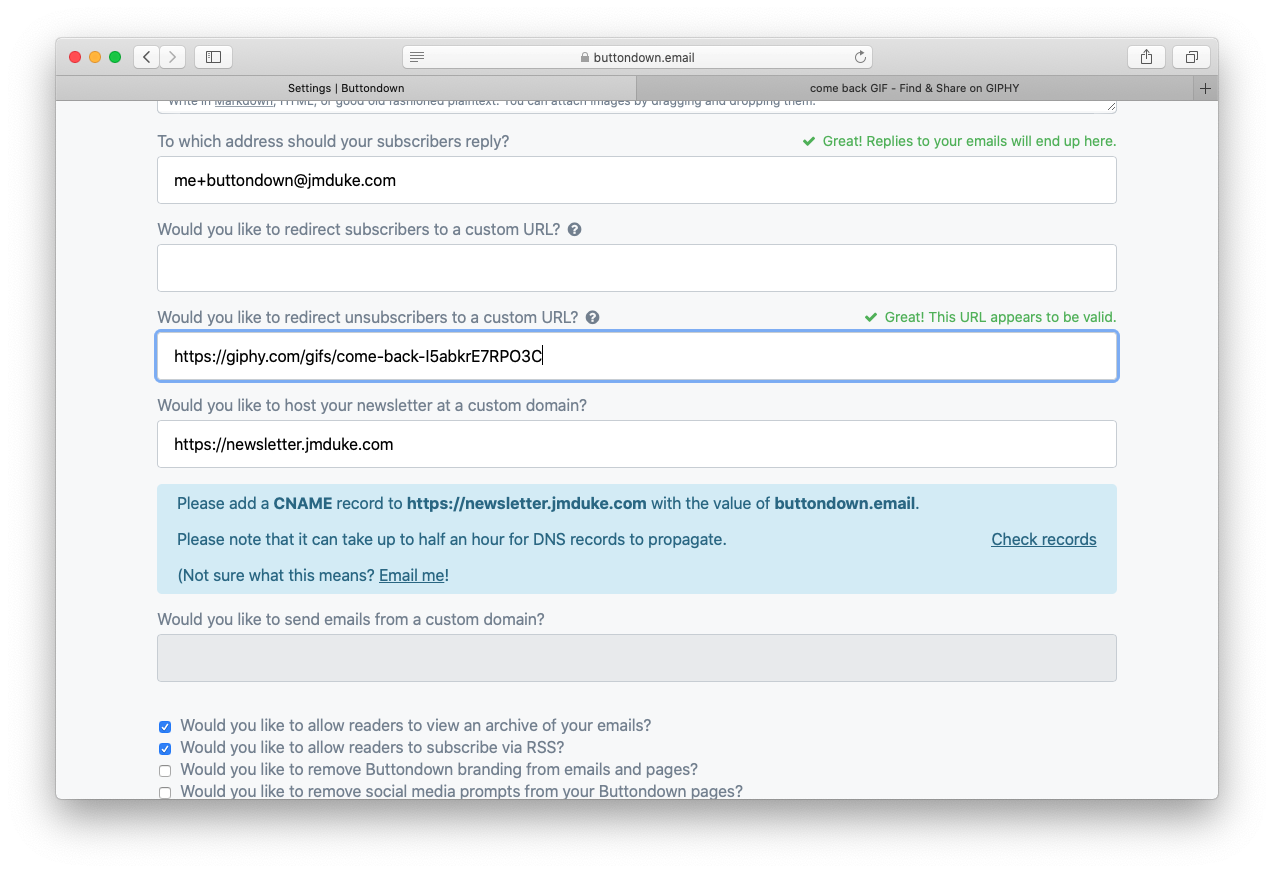Focus the reply-to email address field
The image size is (1274, 873).
[x=636, y=180]
